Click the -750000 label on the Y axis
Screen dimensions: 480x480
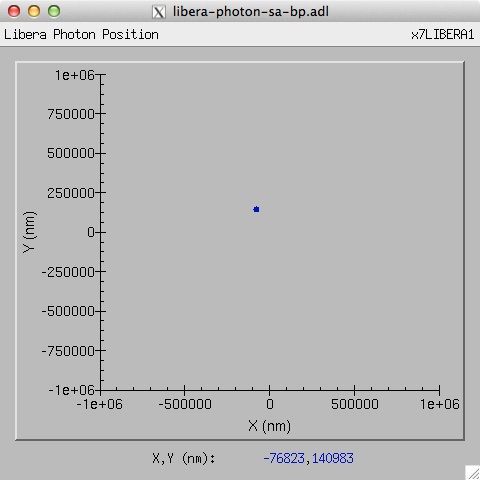[x=68, y=351]
